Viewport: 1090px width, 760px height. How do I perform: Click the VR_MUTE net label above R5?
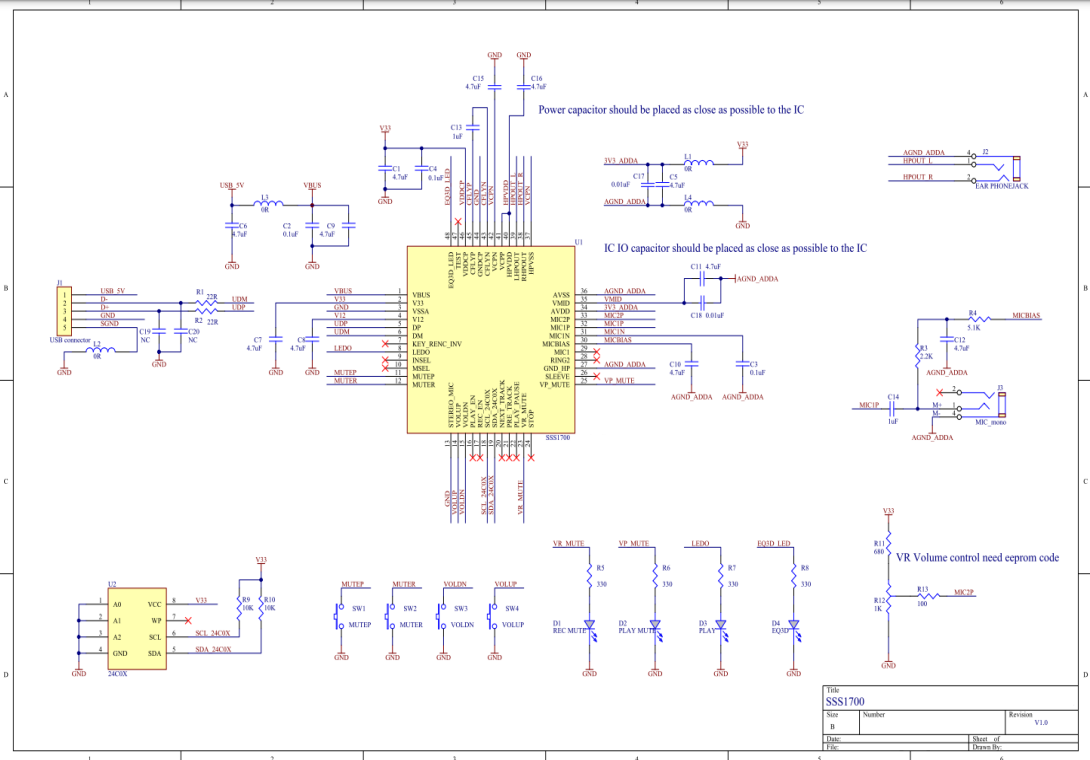569,544
